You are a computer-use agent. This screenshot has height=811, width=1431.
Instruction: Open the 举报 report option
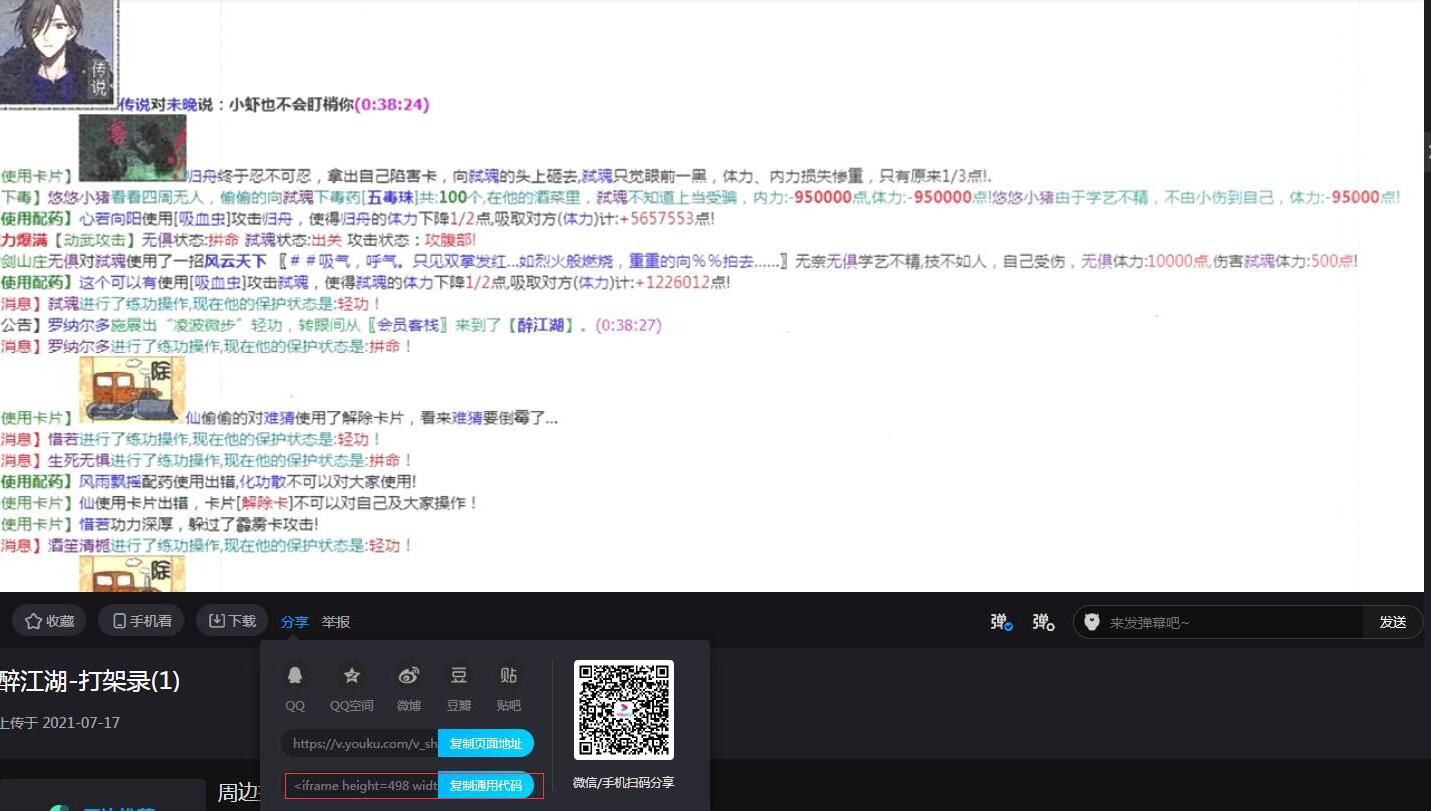click(x=336, y=621)
